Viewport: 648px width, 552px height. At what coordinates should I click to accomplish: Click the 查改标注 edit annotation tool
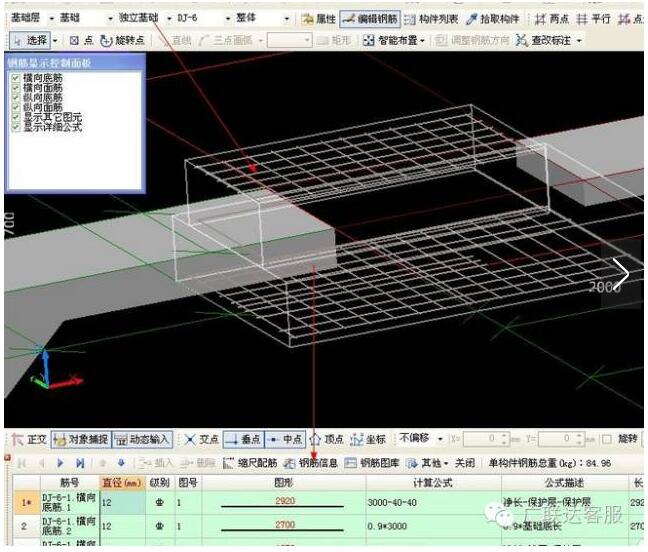click(544, 40)
